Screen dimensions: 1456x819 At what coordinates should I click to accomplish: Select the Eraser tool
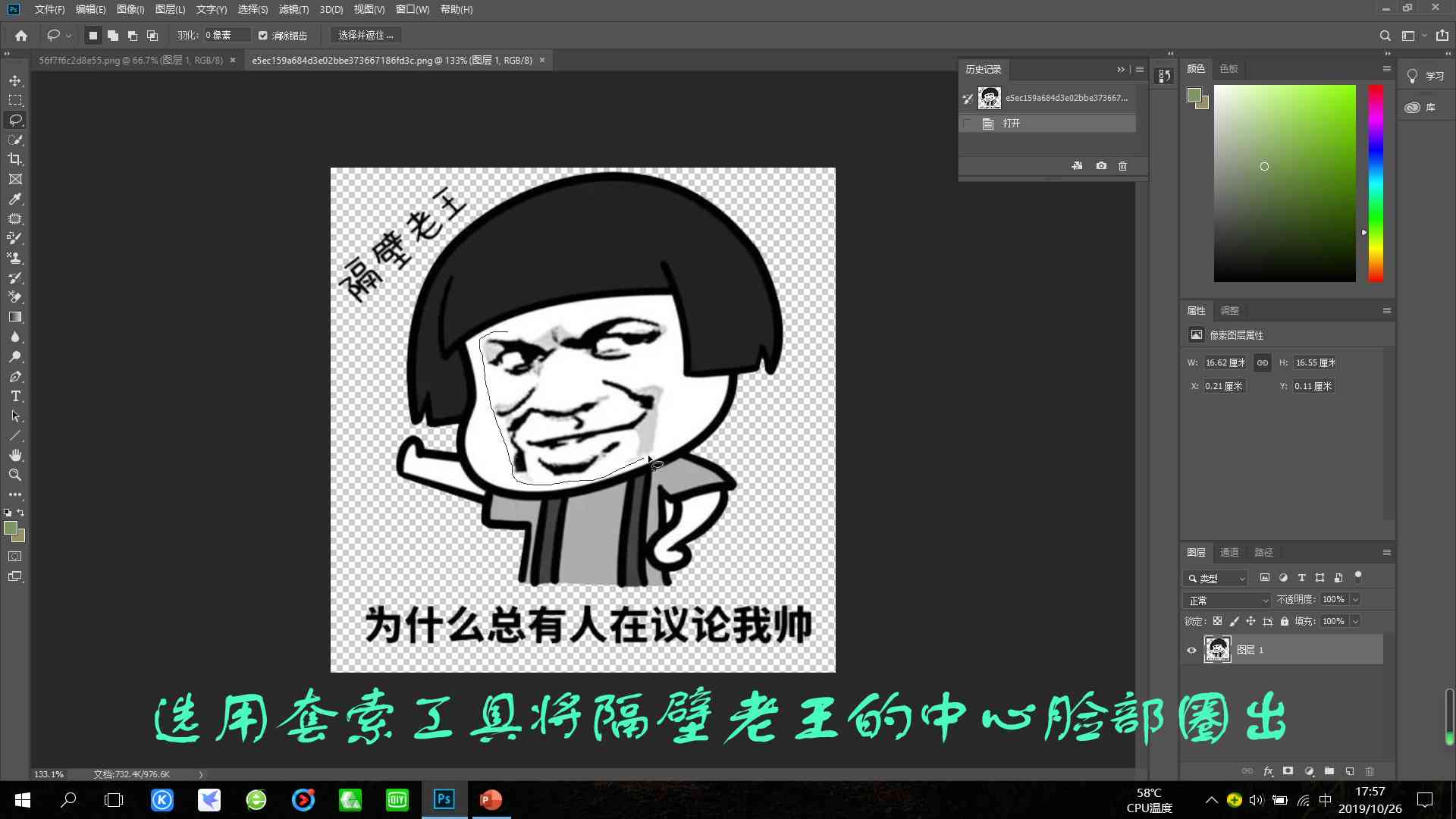(15, 297)
